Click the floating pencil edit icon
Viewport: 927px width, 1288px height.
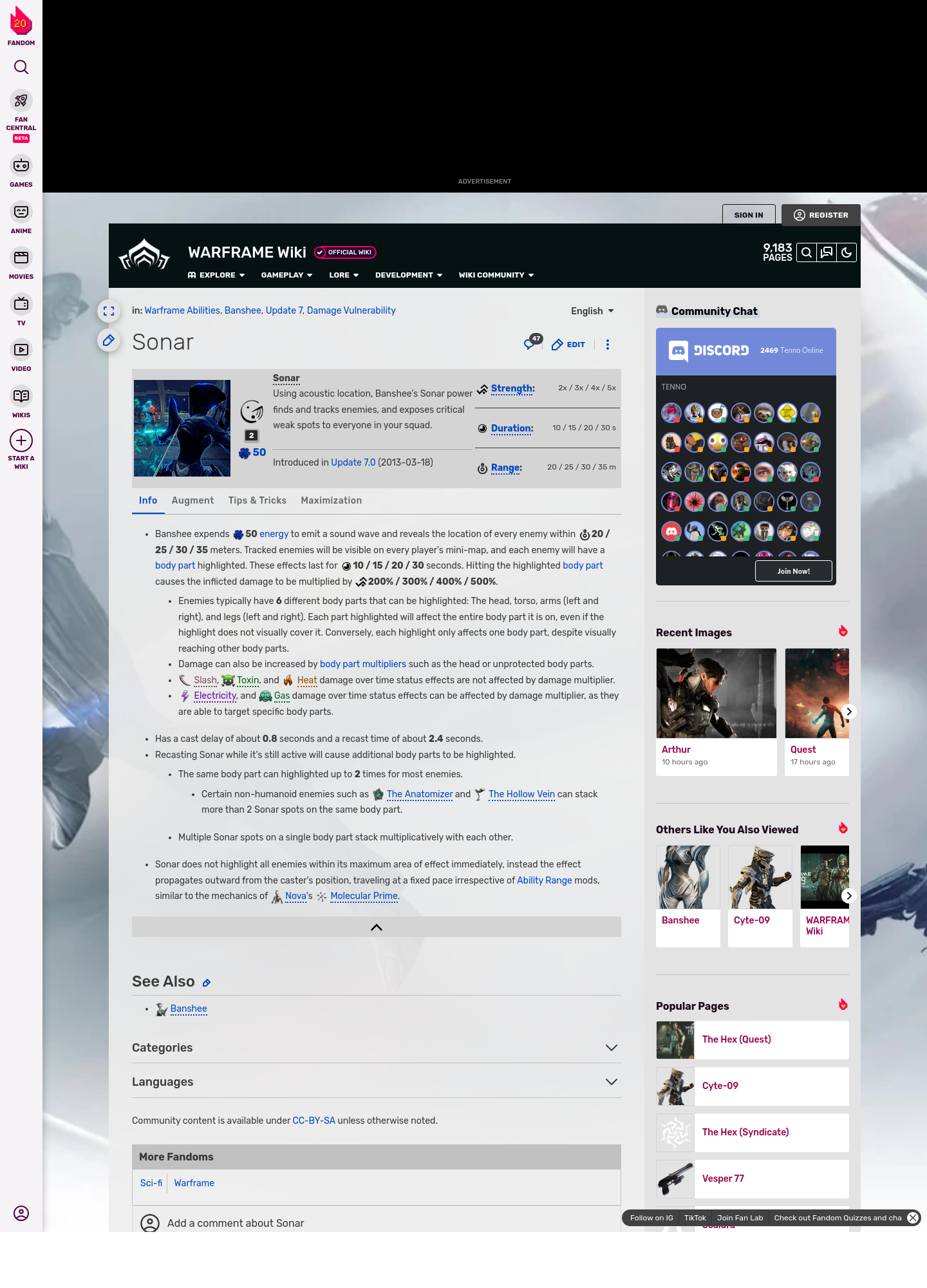(109, 340)
